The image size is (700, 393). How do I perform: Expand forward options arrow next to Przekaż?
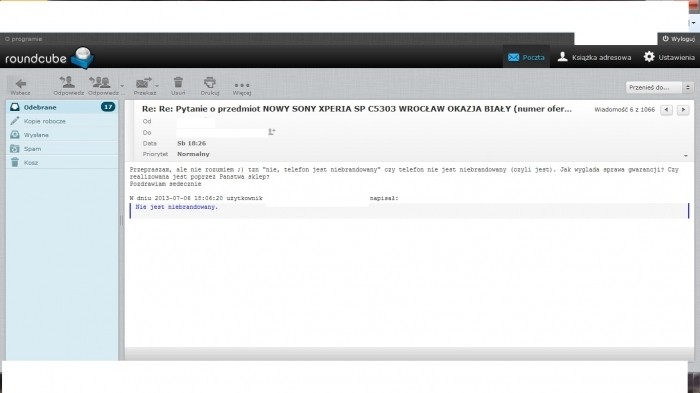click(x=157, y=86)
